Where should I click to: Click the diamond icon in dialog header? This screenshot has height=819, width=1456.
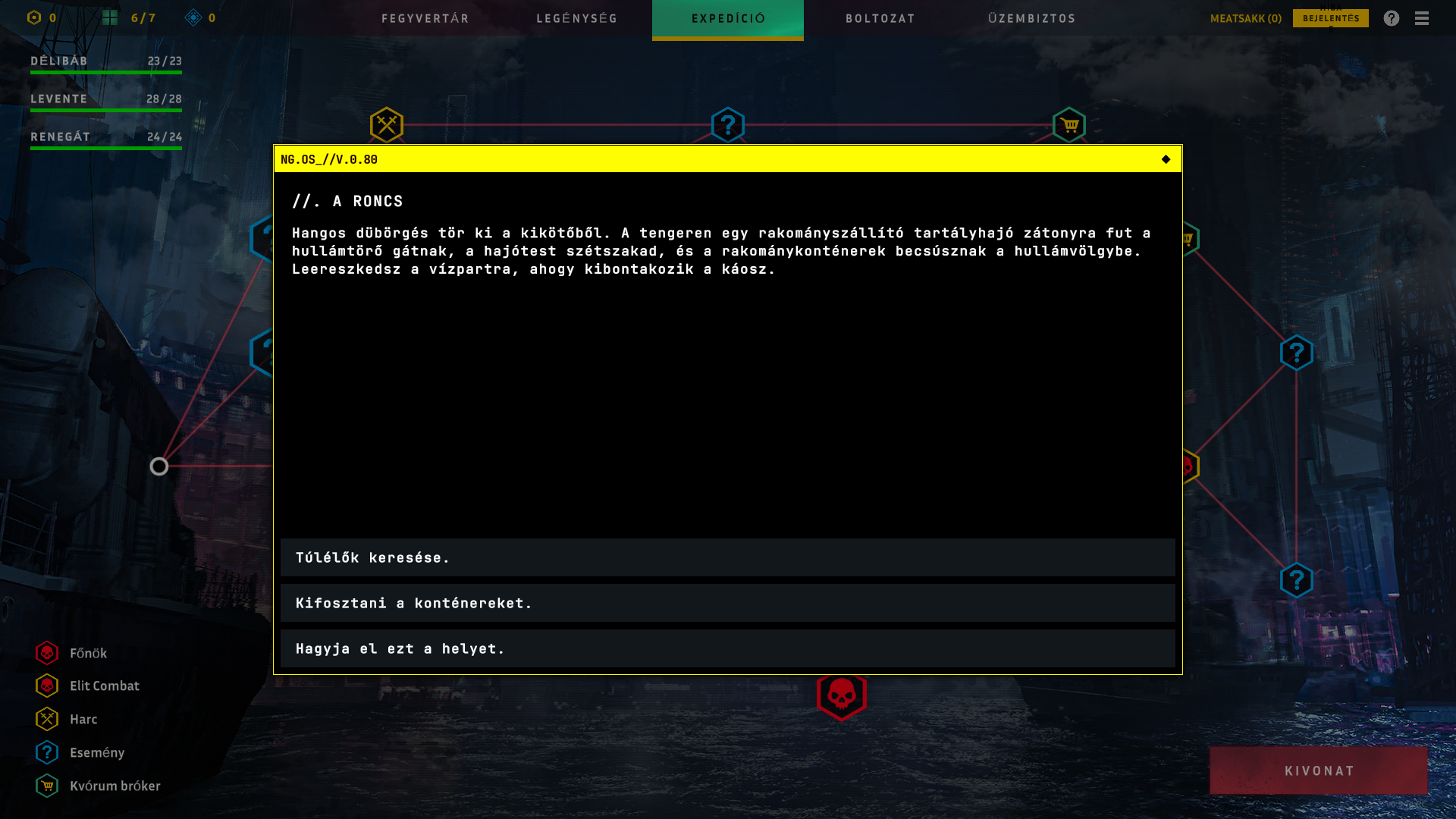point(1166,159)
